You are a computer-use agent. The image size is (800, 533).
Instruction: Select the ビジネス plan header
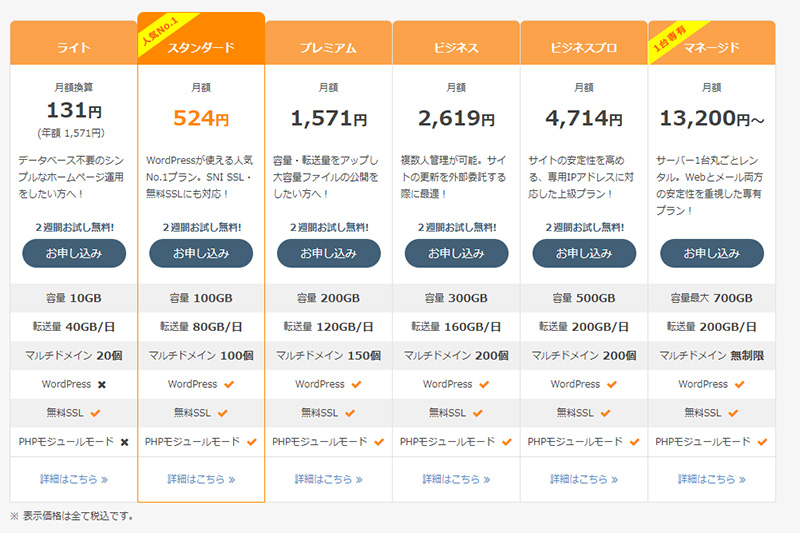click(456, 43)
